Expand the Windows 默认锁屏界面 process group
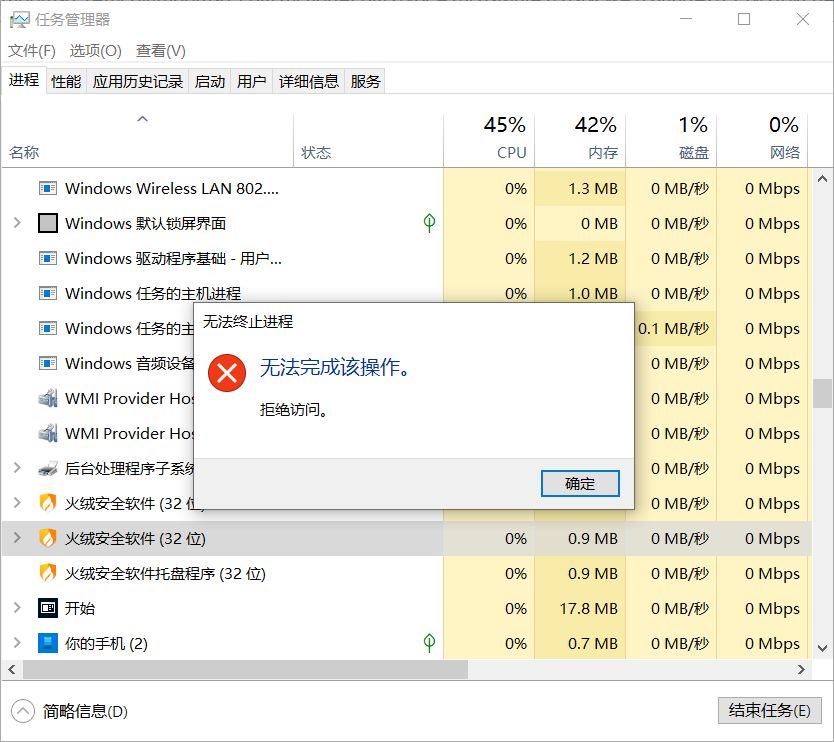Screen dimensions: 834x742 tap(17, 223)
